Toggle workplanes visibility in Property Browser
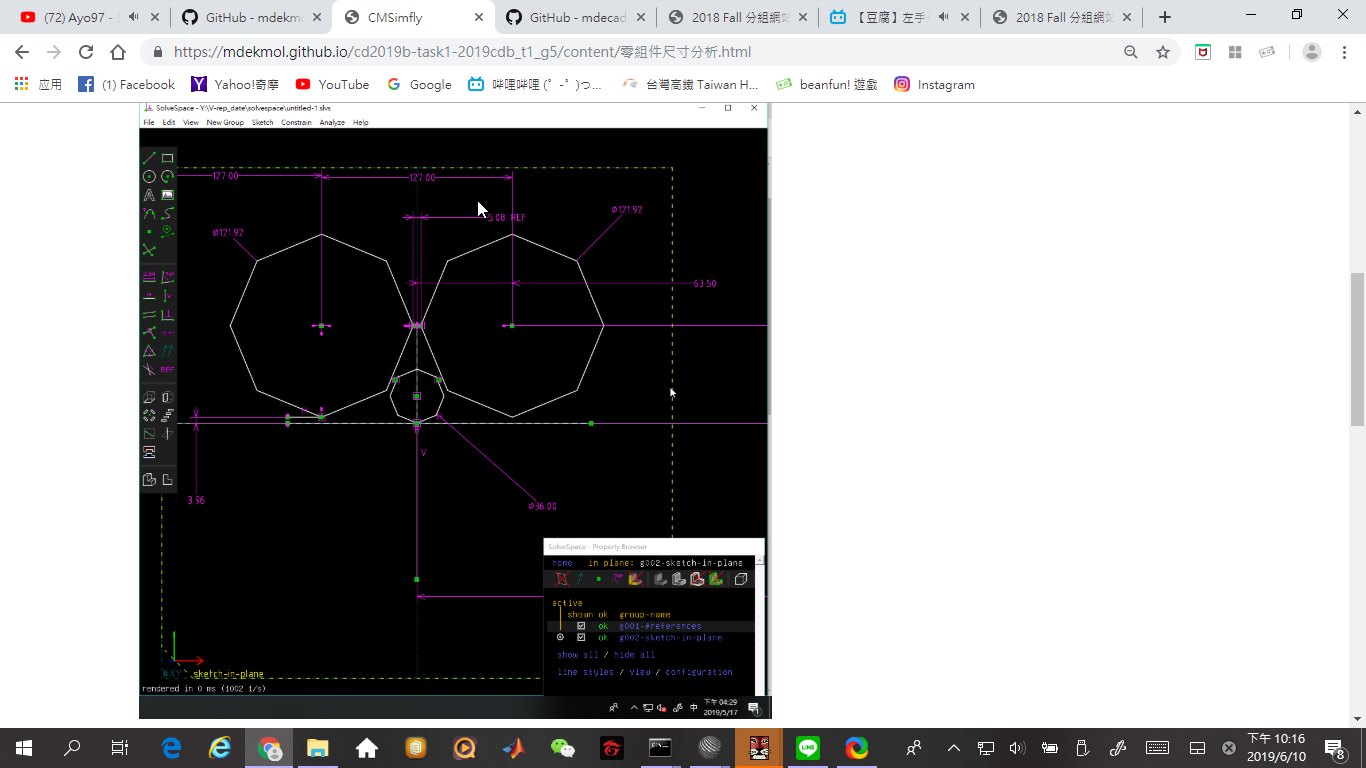 (x=562, y=579)
